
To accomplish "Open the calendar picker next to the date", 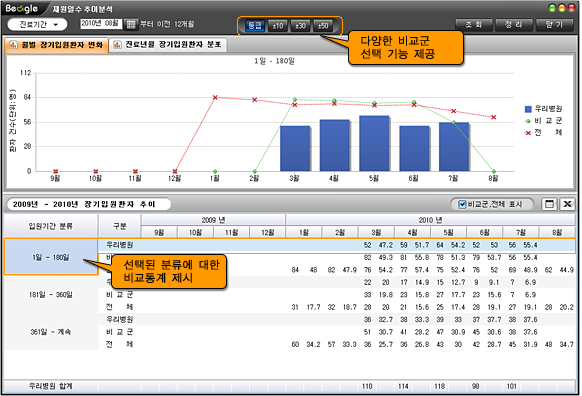I will point(130,24).
